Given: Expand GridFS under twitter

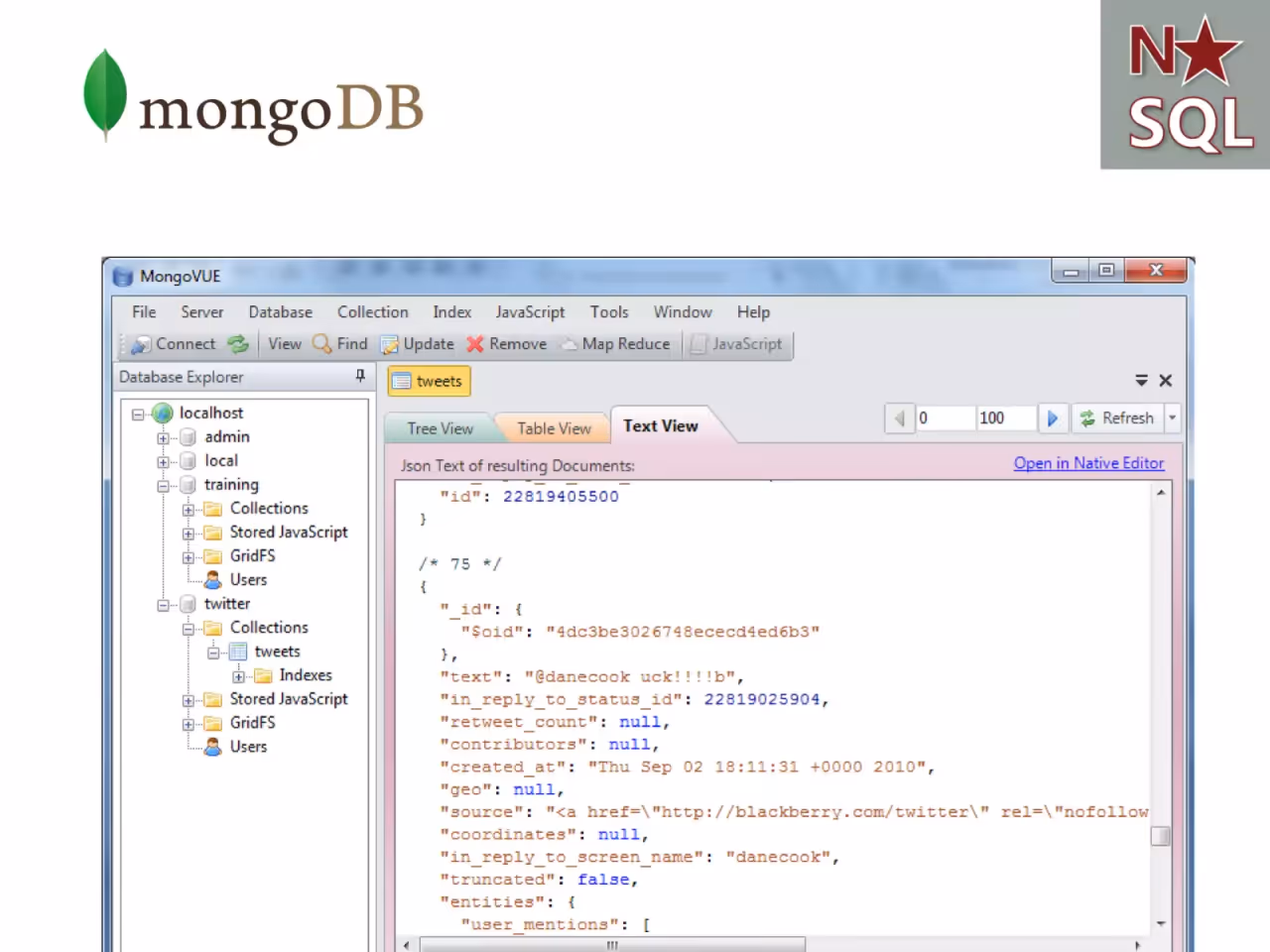Looking at the screenshot, I should tap(188, 724).
